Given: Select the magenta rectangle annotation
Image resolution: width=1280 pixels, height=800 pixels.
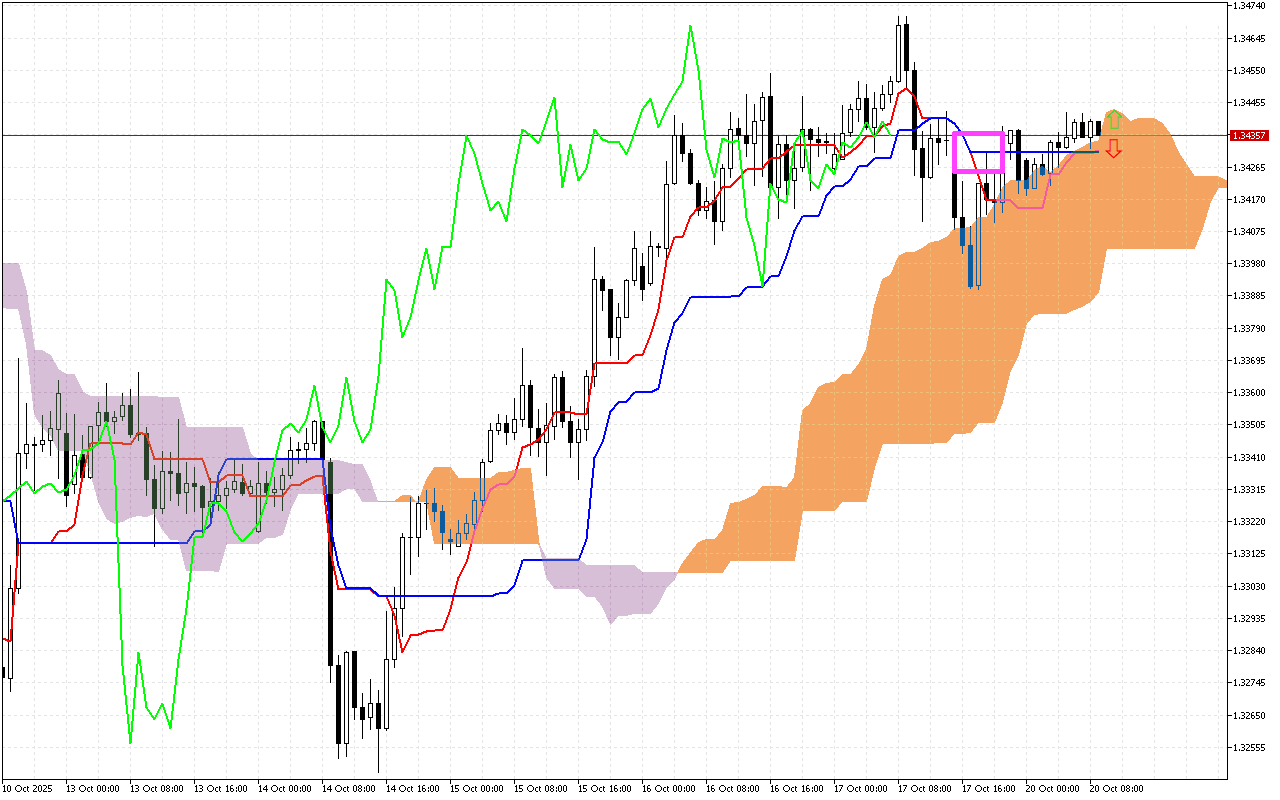Looking at the screenshot, I should [x=980, y=133].
